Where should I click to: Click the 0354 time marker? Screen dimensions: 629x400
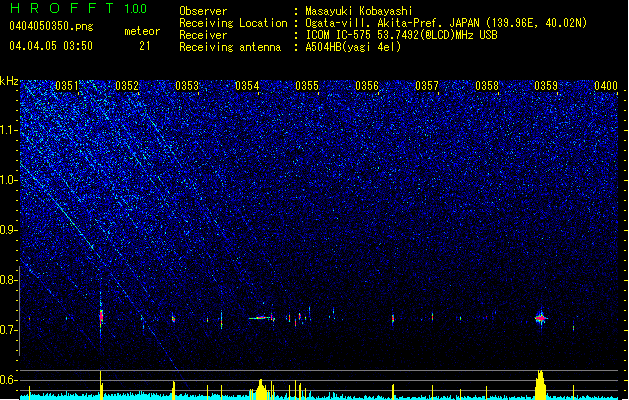point(247,86)
